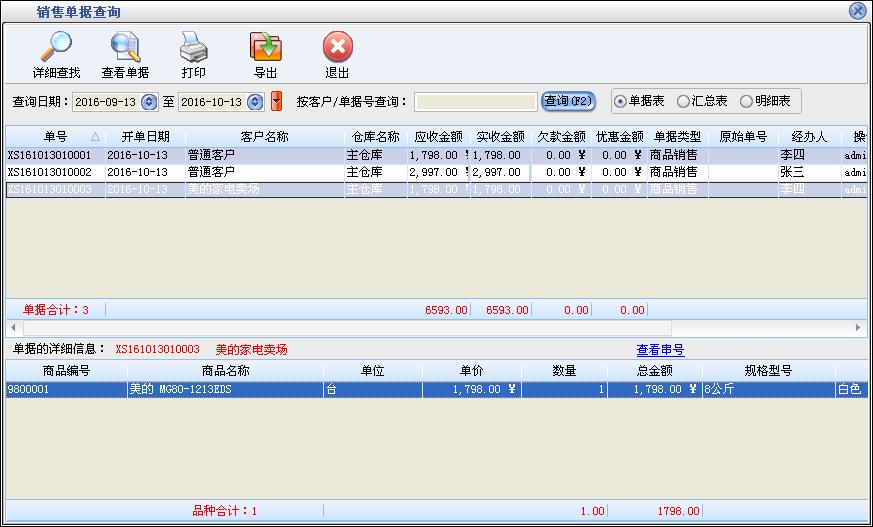Close the 销售单据查询 window
The width and height of the screenshot is (873, 527).
click(857, 11)
